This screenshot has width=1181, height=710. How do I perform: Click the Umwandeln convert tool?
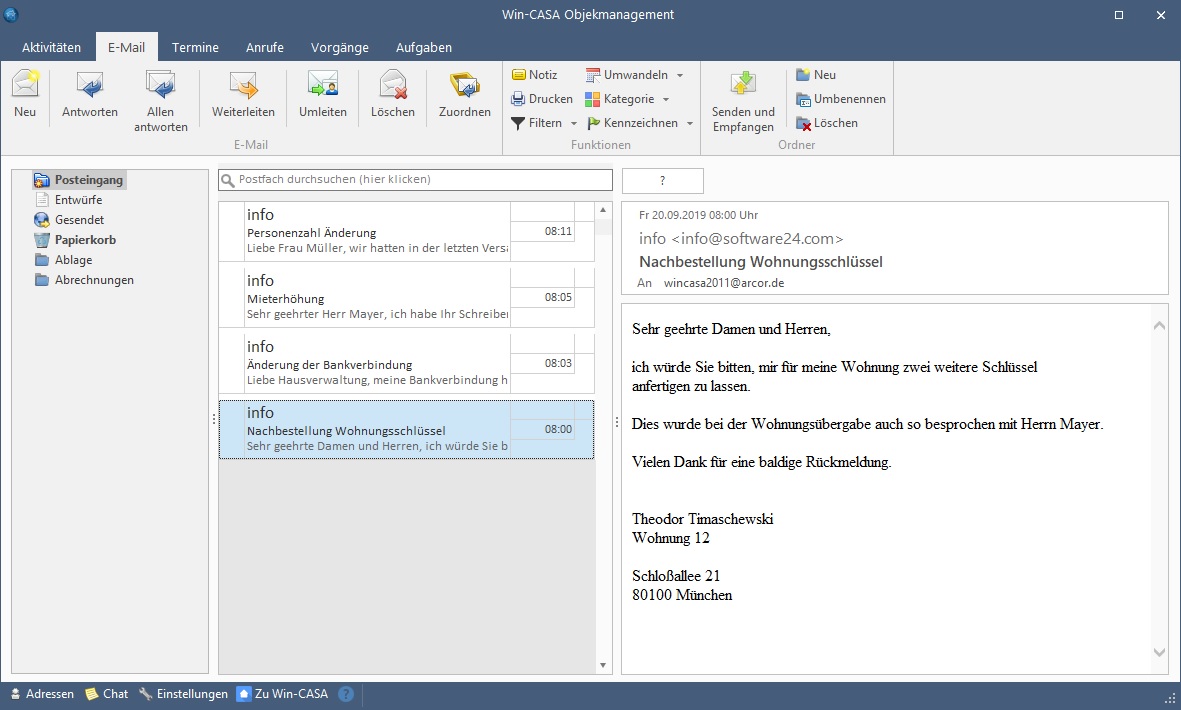click(x=627, y=75)
